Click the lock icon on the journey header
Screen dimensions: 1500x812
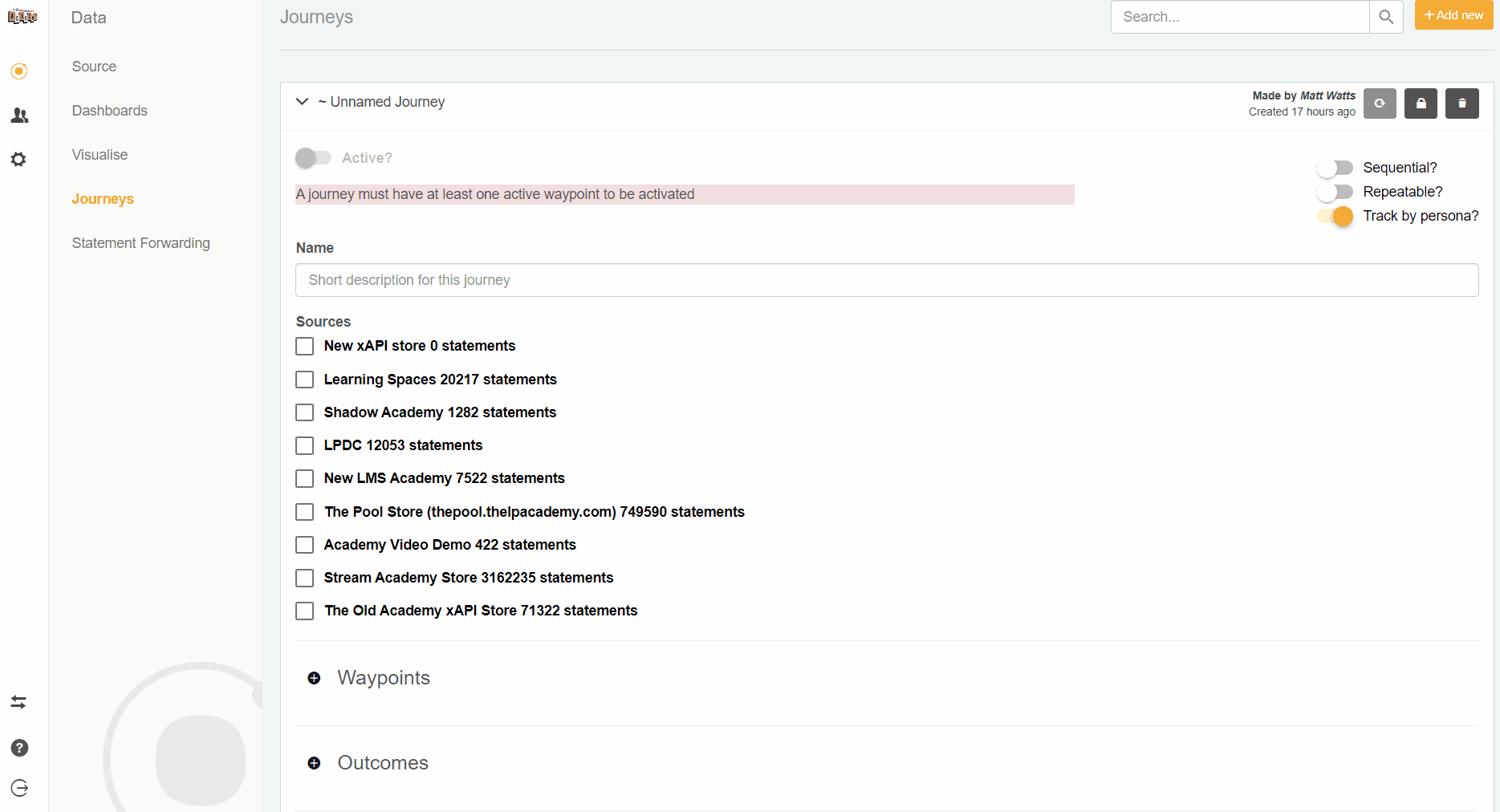click(1421, 104)
